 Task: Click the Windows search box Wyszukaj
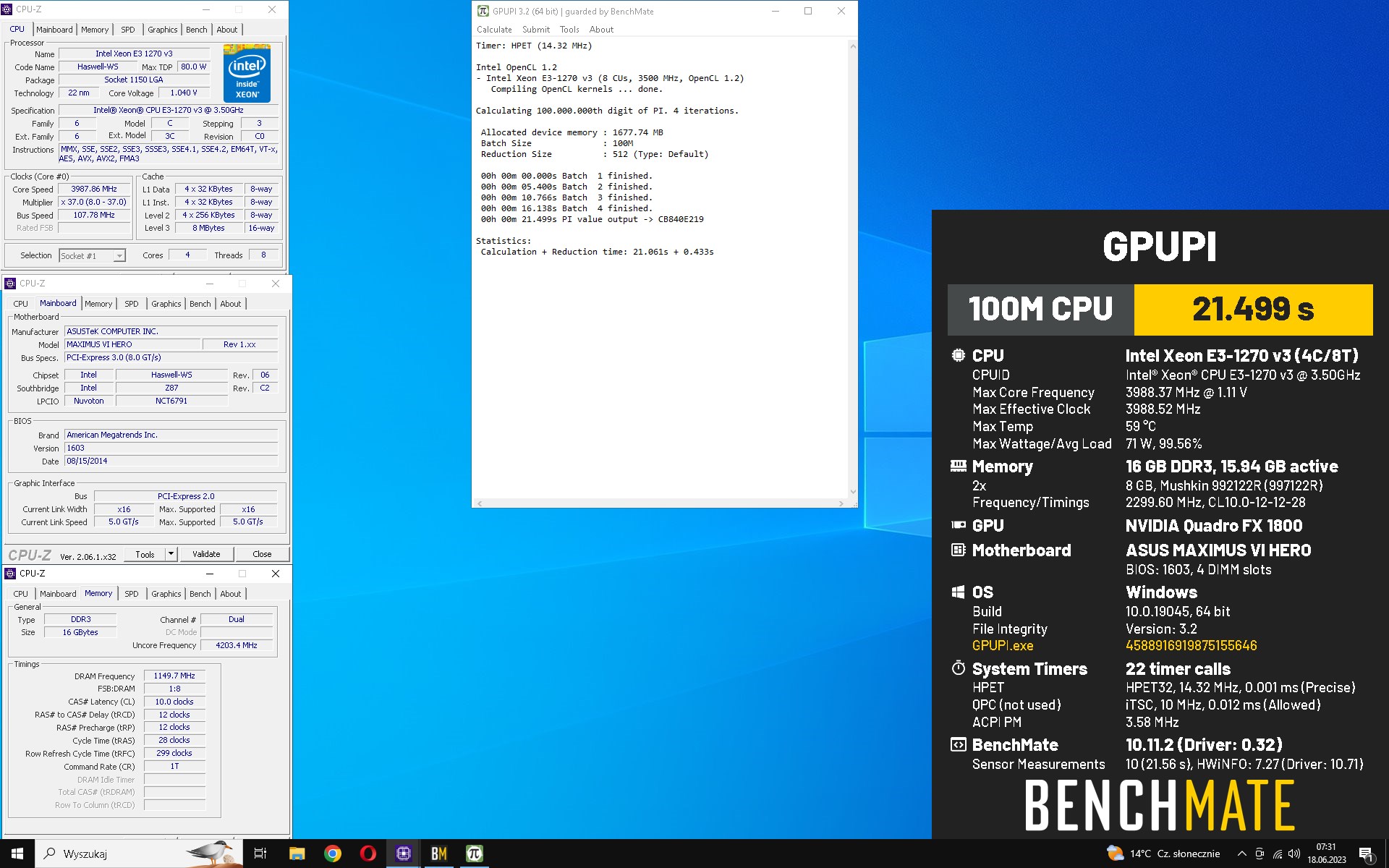click(139, 854)
